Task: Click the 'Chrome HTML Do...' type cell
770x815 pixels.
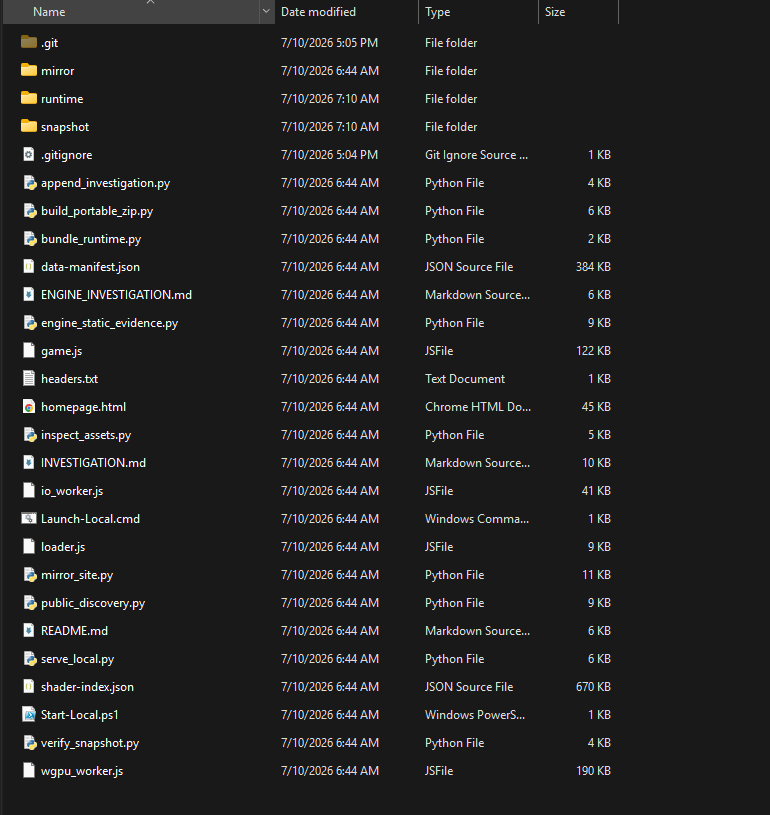Action: 478,407
